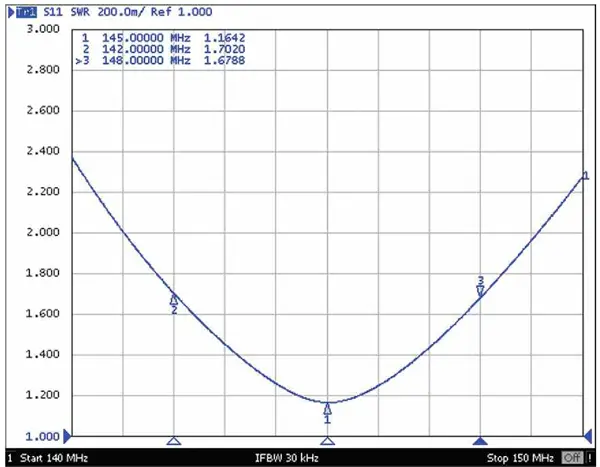Click marker 1 at the SWR curve minimum
Viewport: 600px width, 467px height.
coord(327,408)
